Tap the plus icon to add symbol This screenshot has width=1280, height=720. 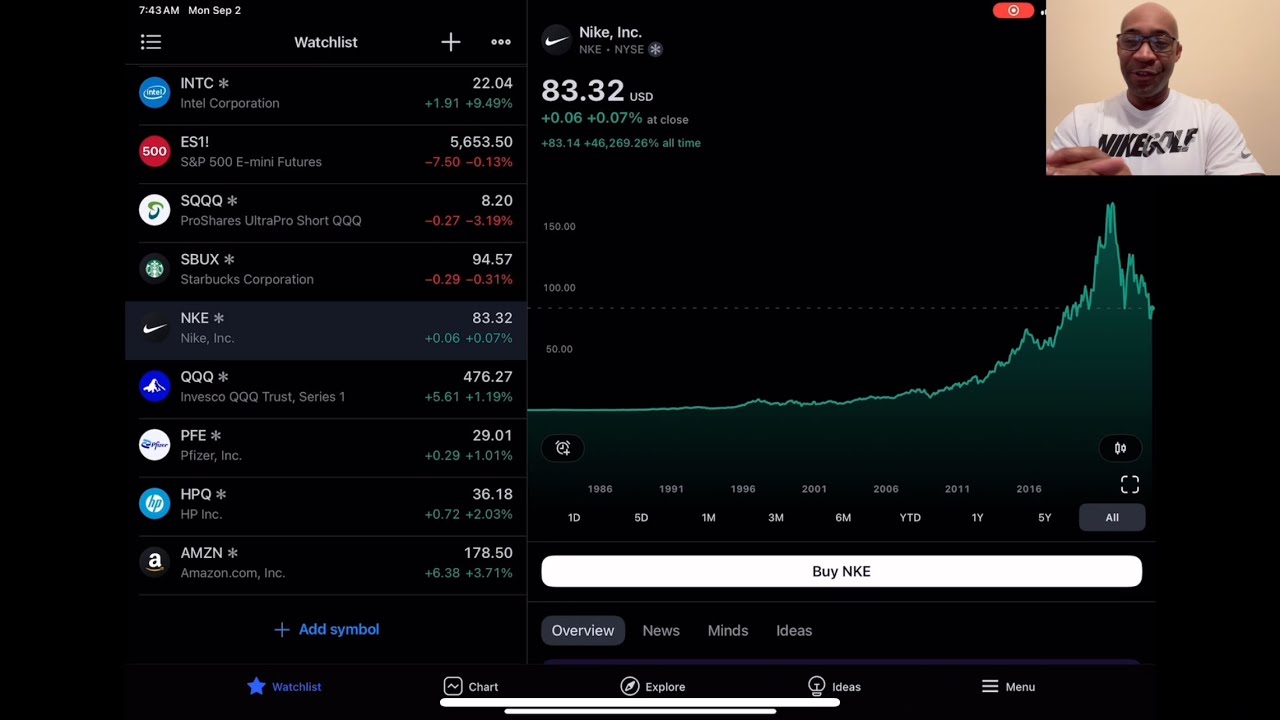(451, 42)
